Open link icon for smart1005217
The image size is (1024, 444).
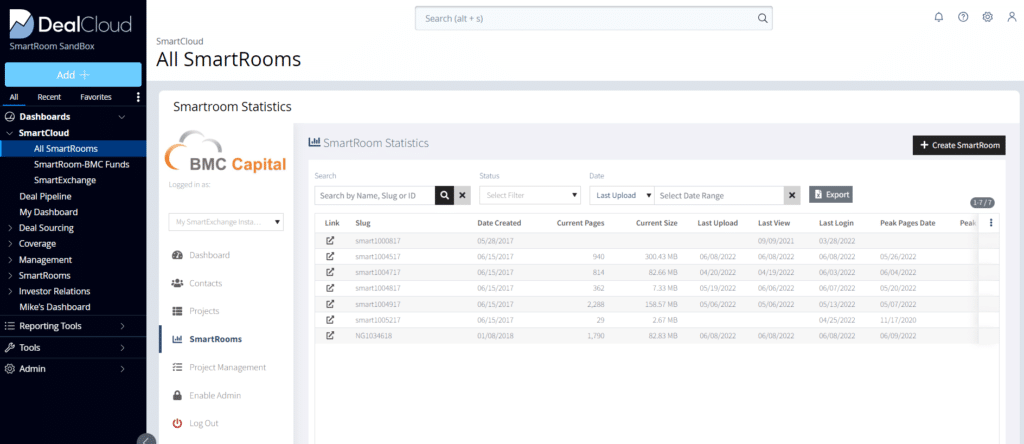point(330,319)
